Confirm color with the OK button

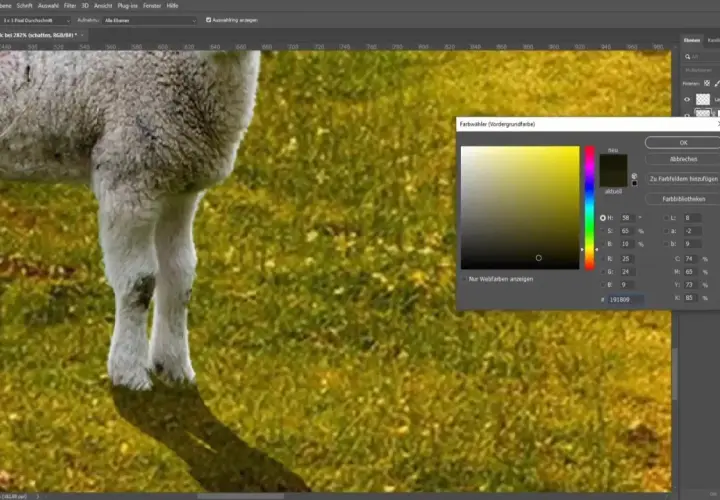click(x=683, y=143)
